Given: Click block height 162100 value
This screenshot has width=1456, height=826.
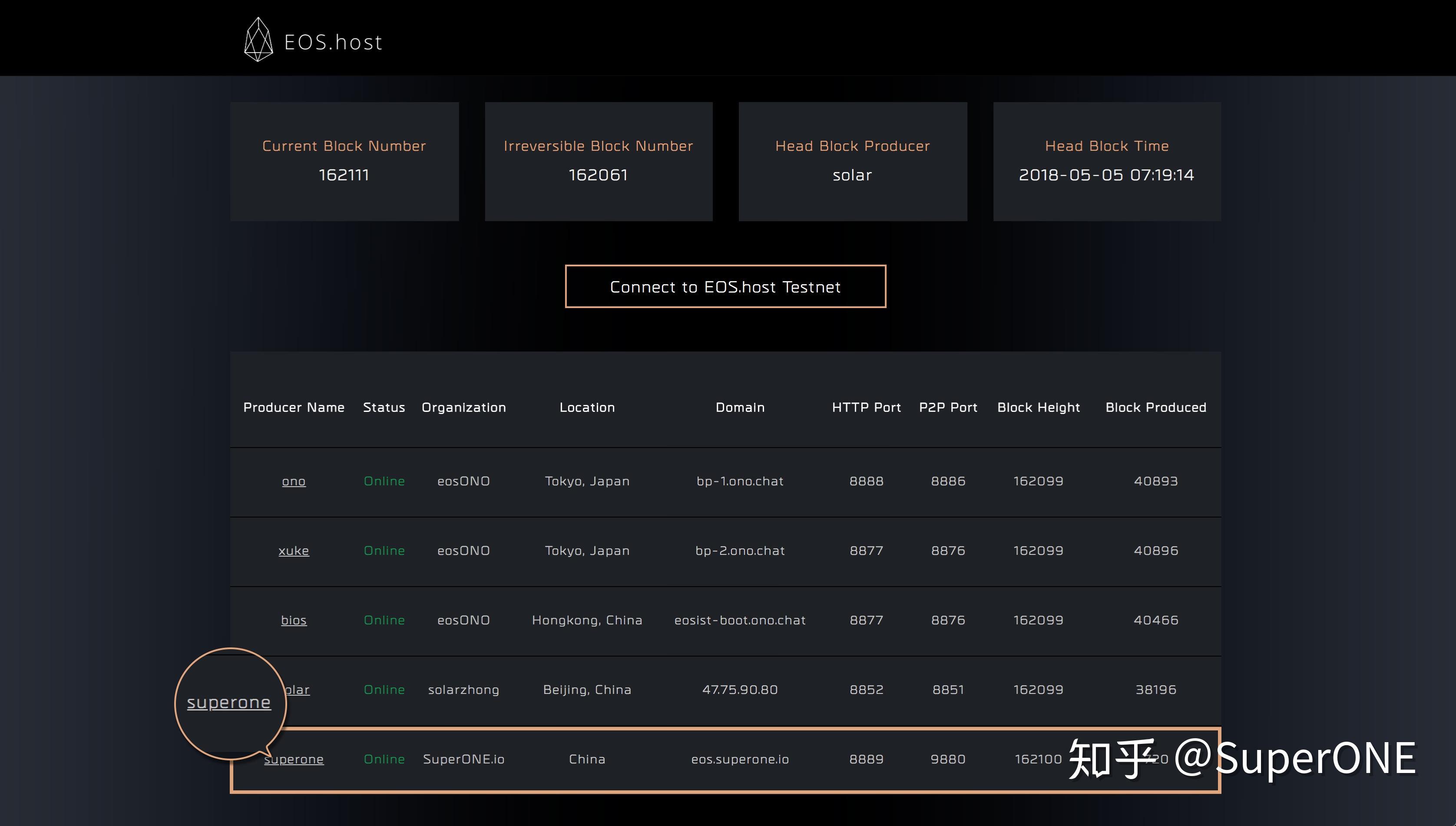Looking at the screenshot, I should [x=1038, y=759].
